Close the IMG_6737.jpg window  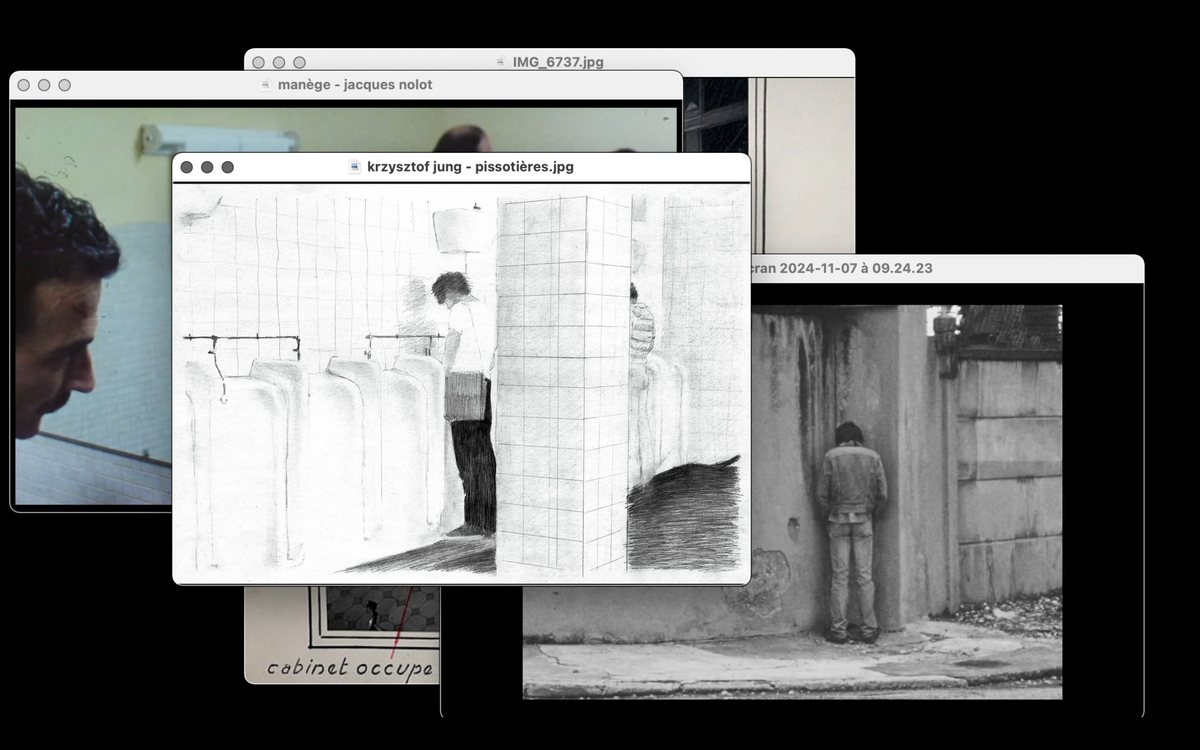[258, 62]
